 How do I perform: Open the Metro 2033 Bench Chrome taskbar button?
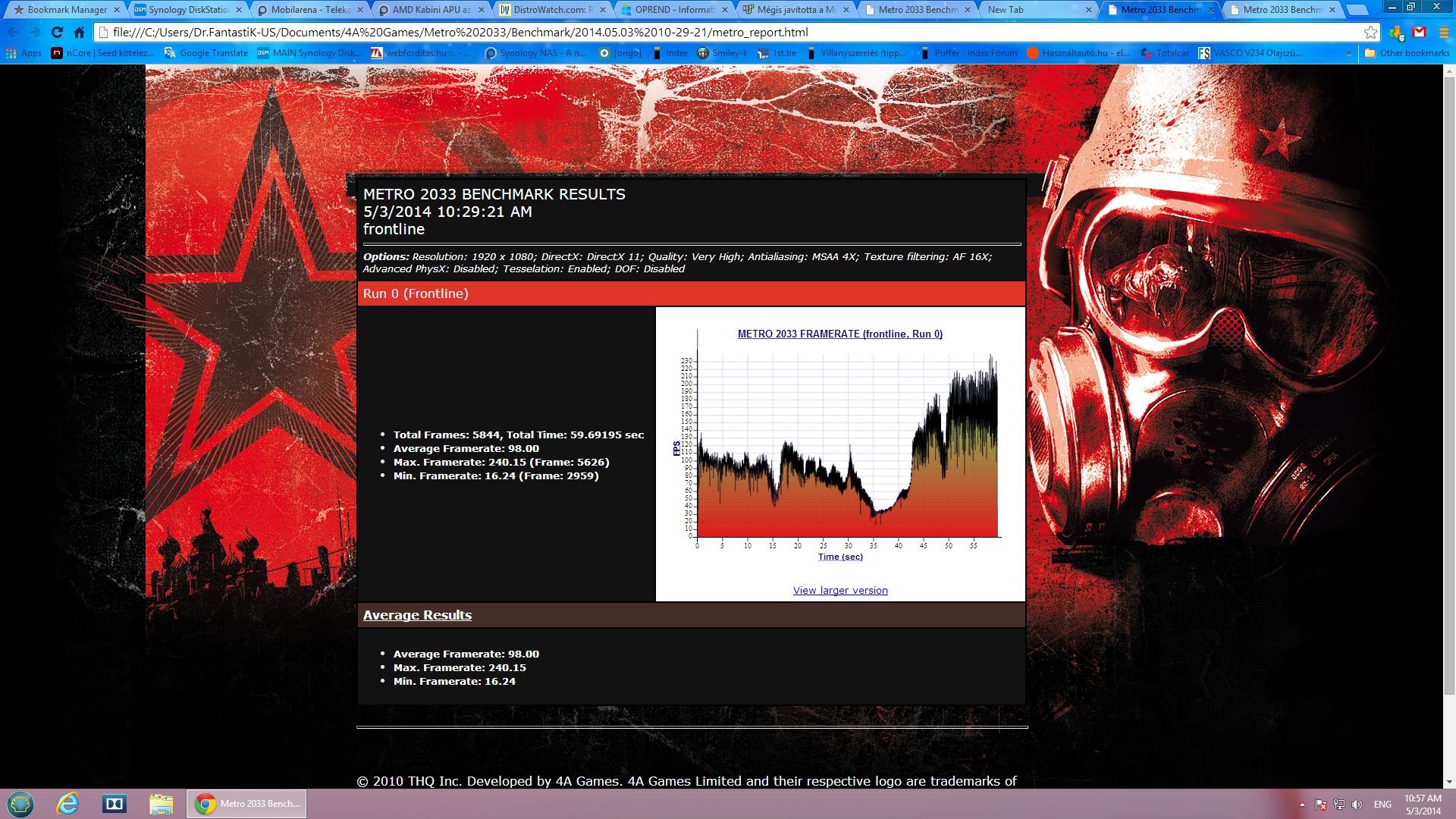tap(246, 804)
